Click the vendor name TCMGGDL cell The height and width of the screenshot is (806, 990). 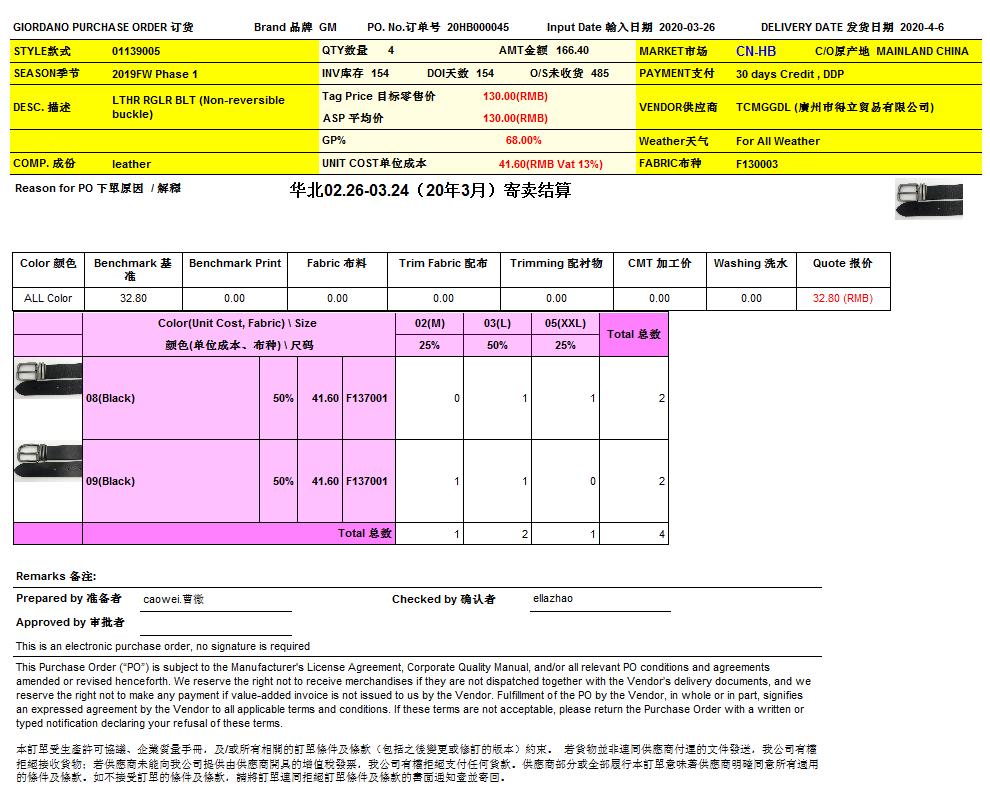pos(834,107)
